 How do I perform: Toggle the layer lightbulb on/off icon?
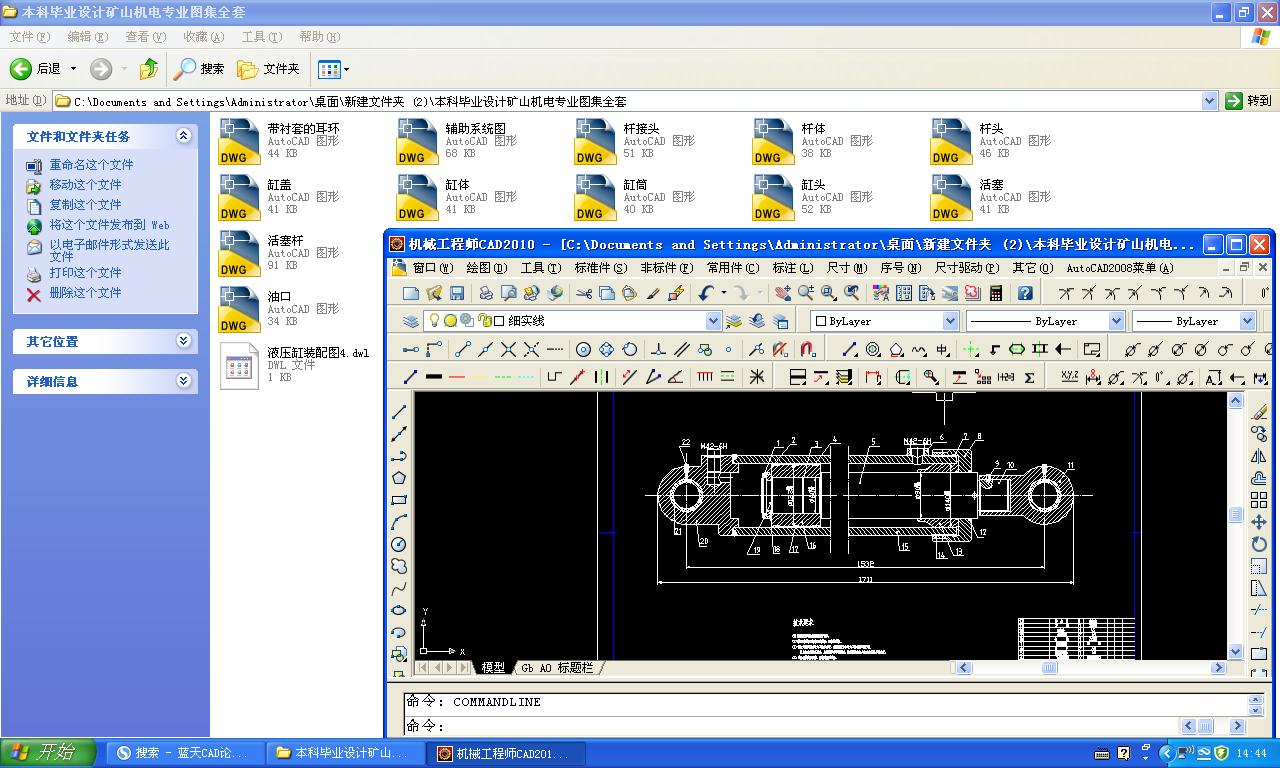pyautogui.click(x=434, y=321)
